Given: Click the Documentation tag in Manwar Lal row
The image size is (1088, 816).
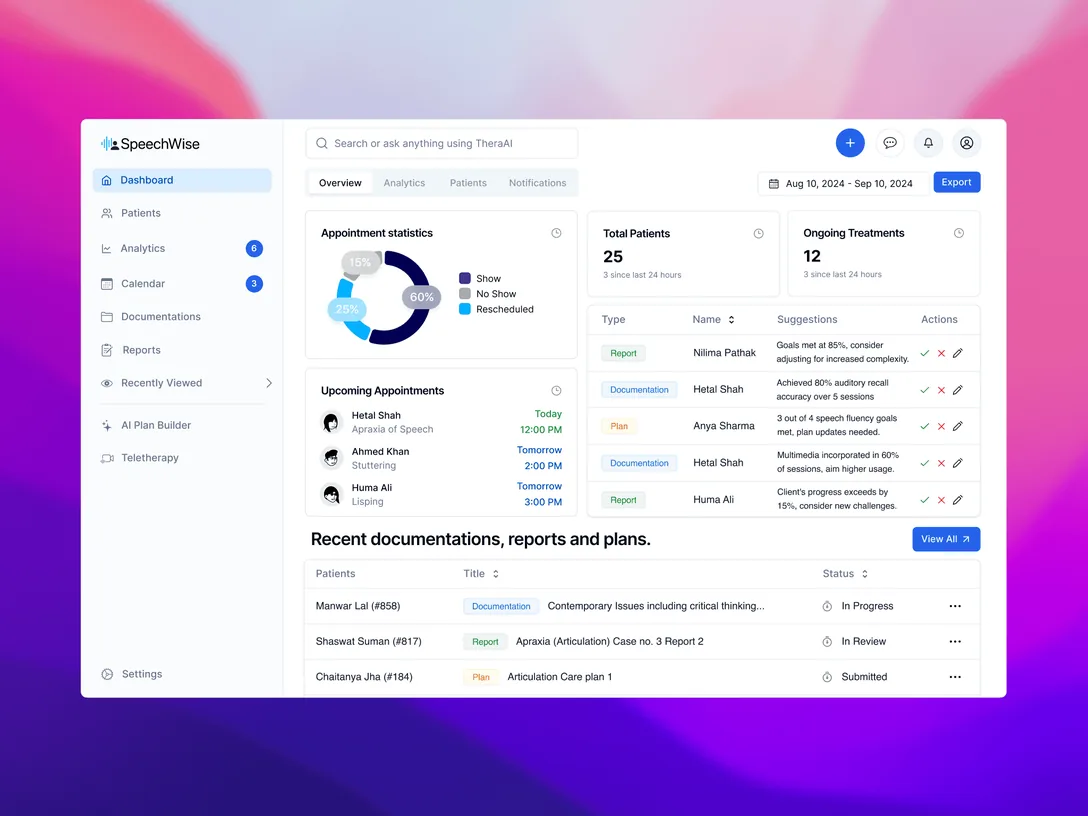Looking at the screenshot, I should 501,606.
